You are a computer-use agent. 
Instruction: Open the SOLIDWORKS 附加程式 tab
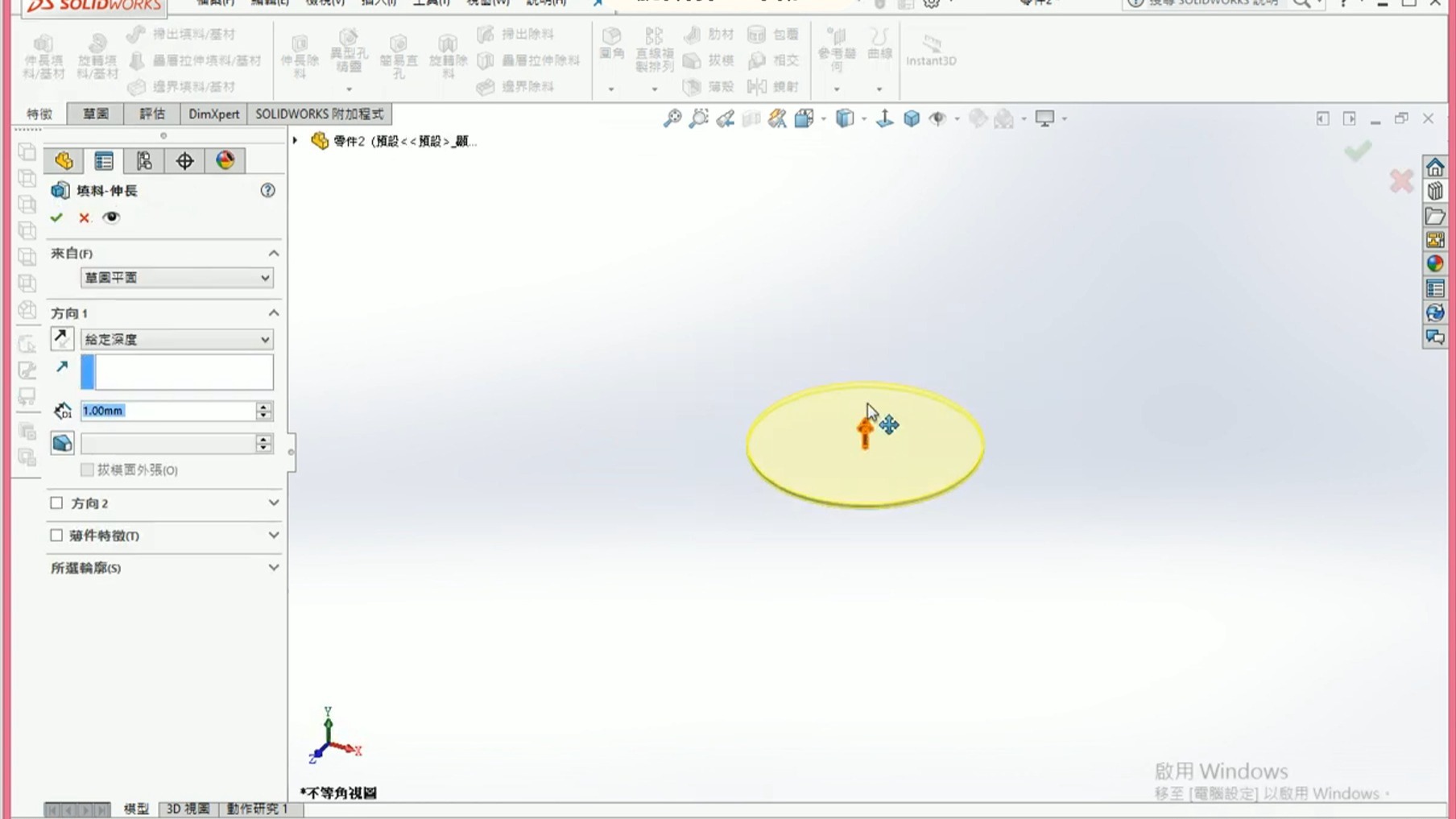[x=319, y=114]
